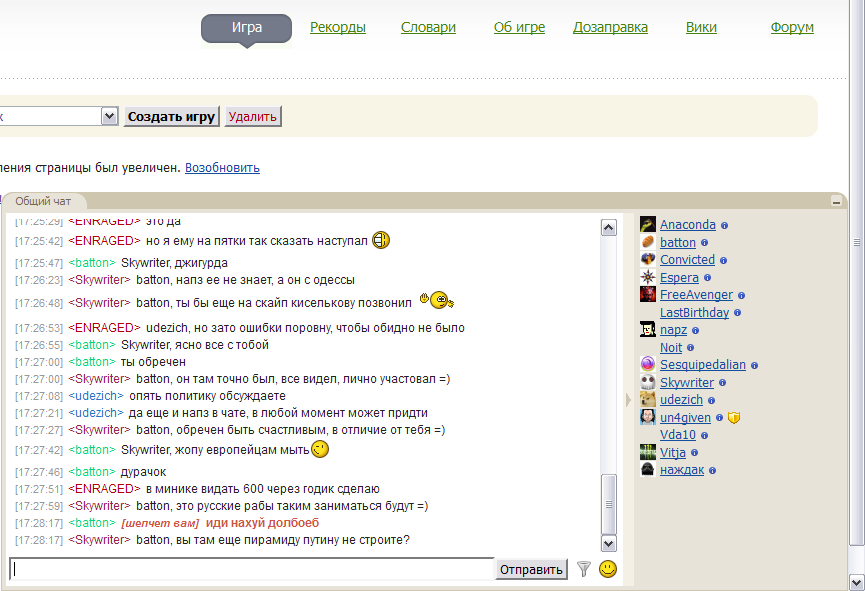This screenshot has width=865, height=591.
Task: Open info icon next to Noit
Action: coord(691,348)
